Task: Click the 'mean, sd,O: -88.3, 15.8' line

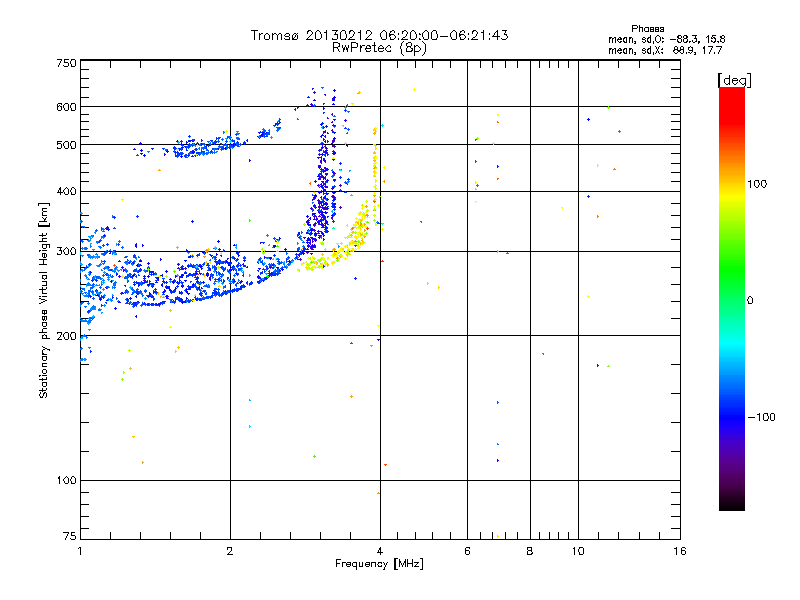Action: (667, 39)
